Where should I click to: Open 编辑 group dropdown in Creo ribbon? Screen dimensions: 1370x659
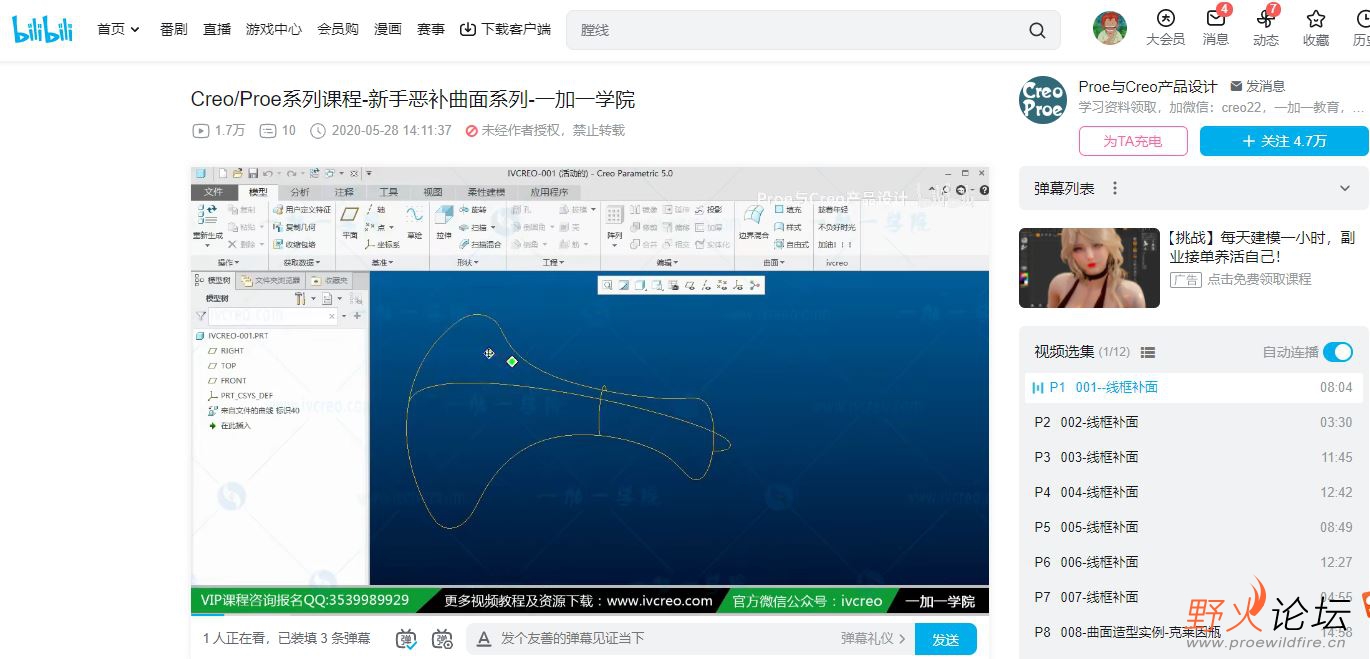coord(665,263)
